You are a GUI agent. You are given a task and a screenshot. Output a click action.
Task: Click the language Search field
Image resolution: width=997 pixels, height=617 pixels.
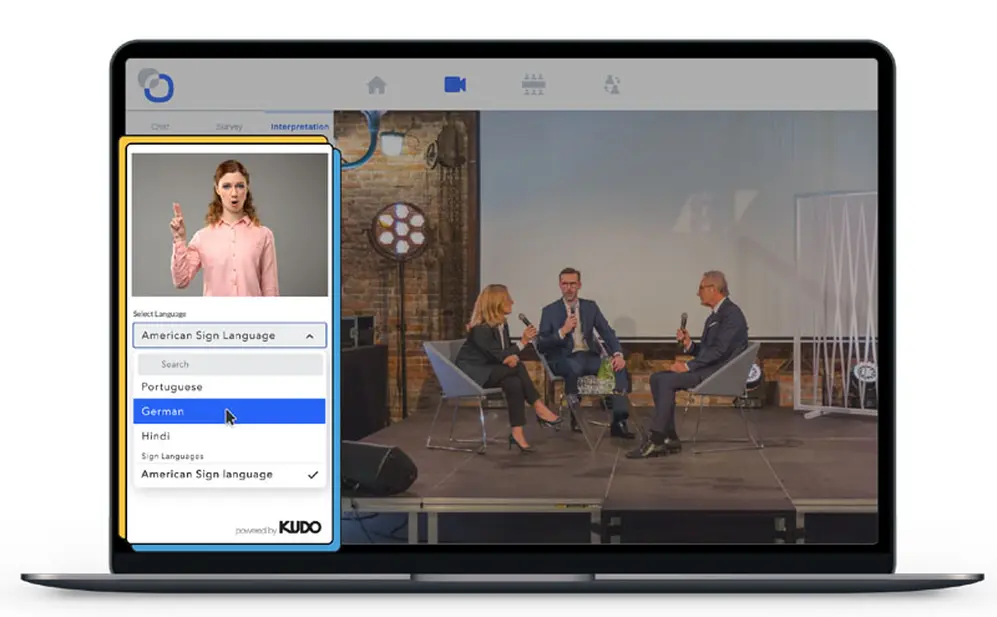click(230, 364)
